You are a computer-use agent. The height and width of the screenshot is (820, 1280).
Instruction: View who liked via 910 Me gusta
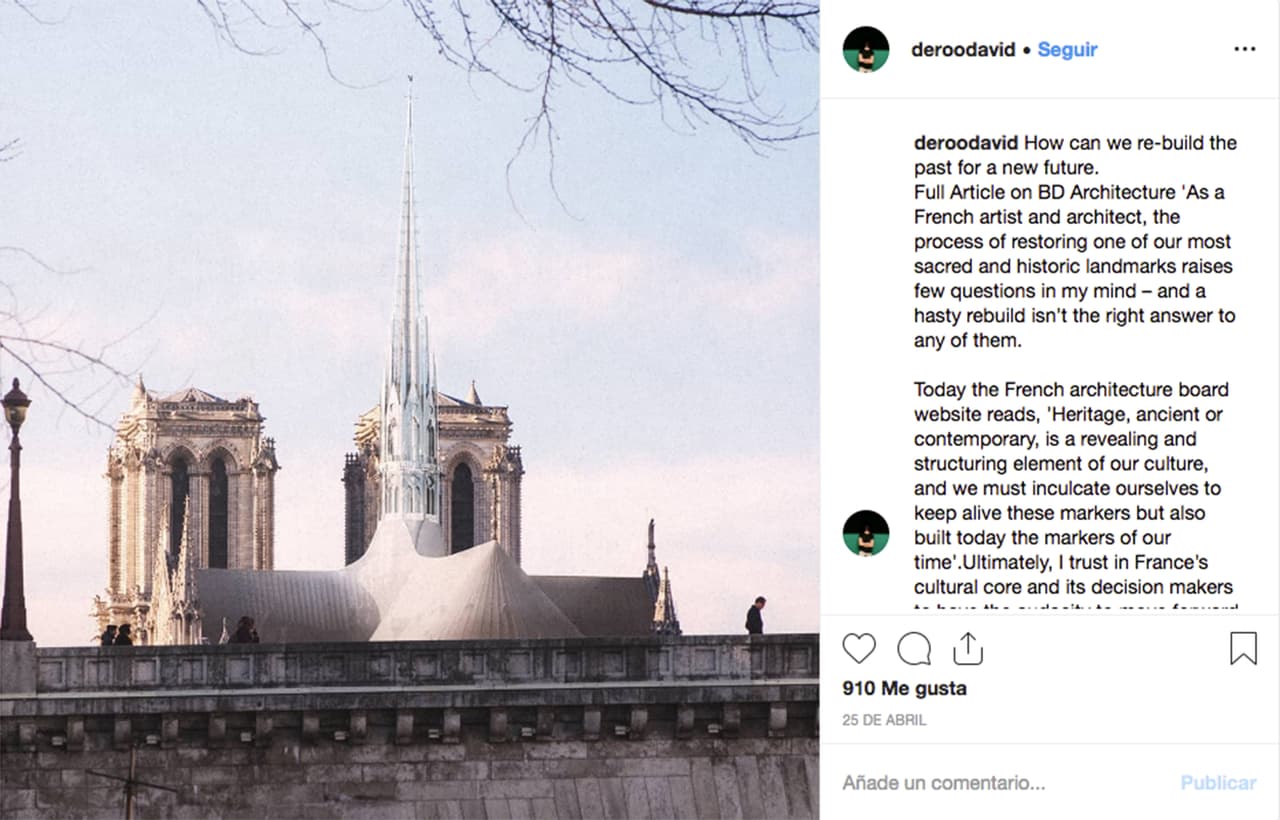coord(904,688)
